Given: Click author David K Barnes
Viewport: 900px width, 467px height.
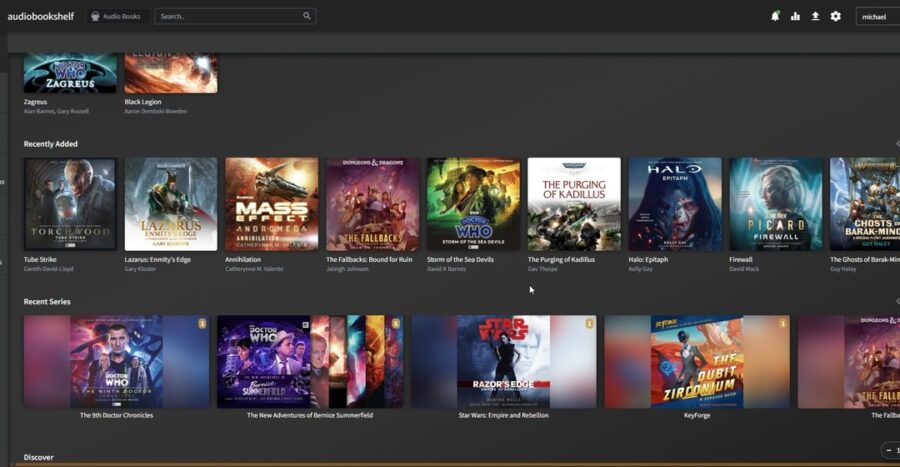Looking at the screenshot, I should click(x=446, y=269).
